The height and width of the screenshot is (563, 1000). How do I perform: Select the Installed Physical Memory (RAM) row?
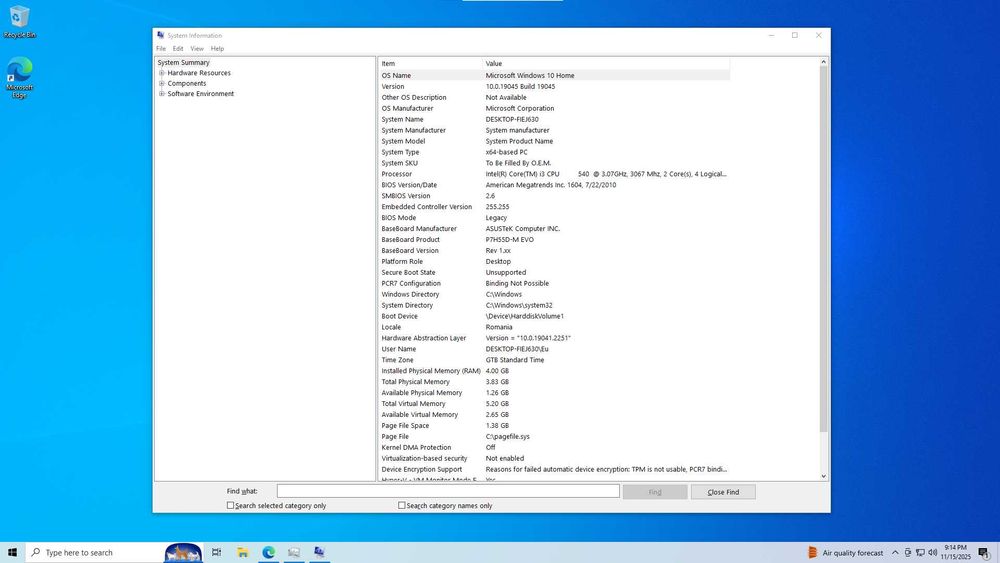pyautogui.click(x=554, y=370)
